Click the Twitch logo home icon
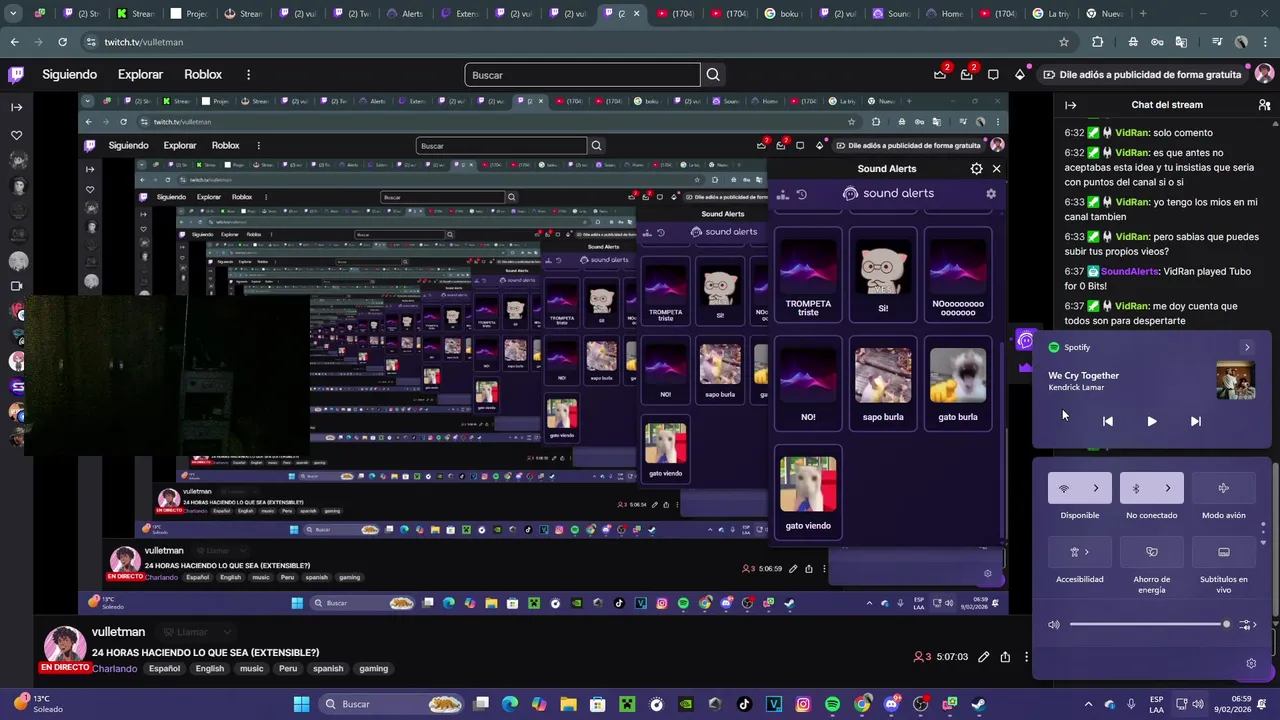 16,75
